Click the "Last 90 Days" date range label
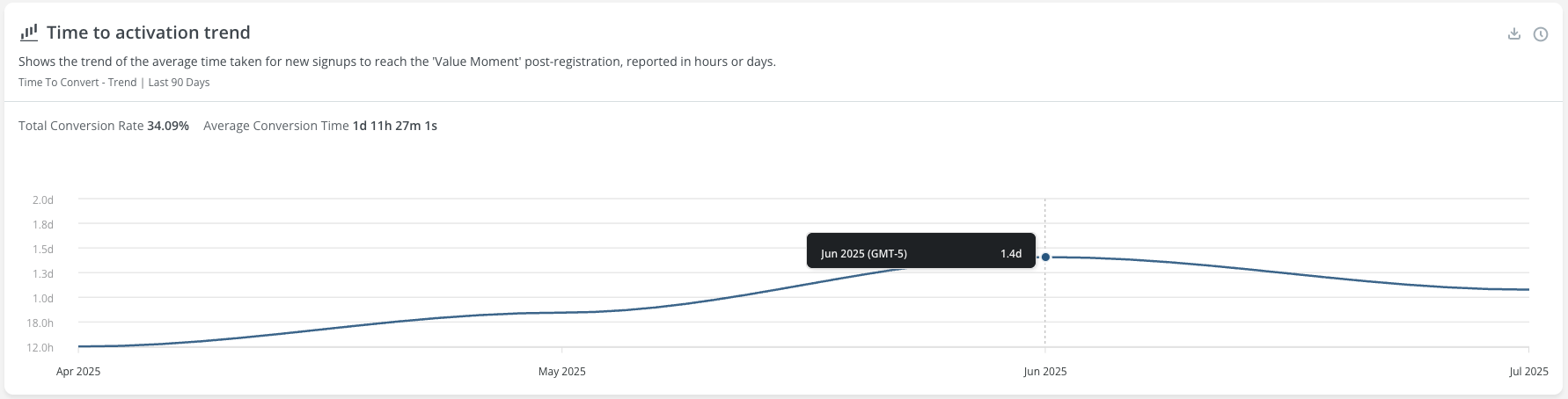 tap(180, 83)
